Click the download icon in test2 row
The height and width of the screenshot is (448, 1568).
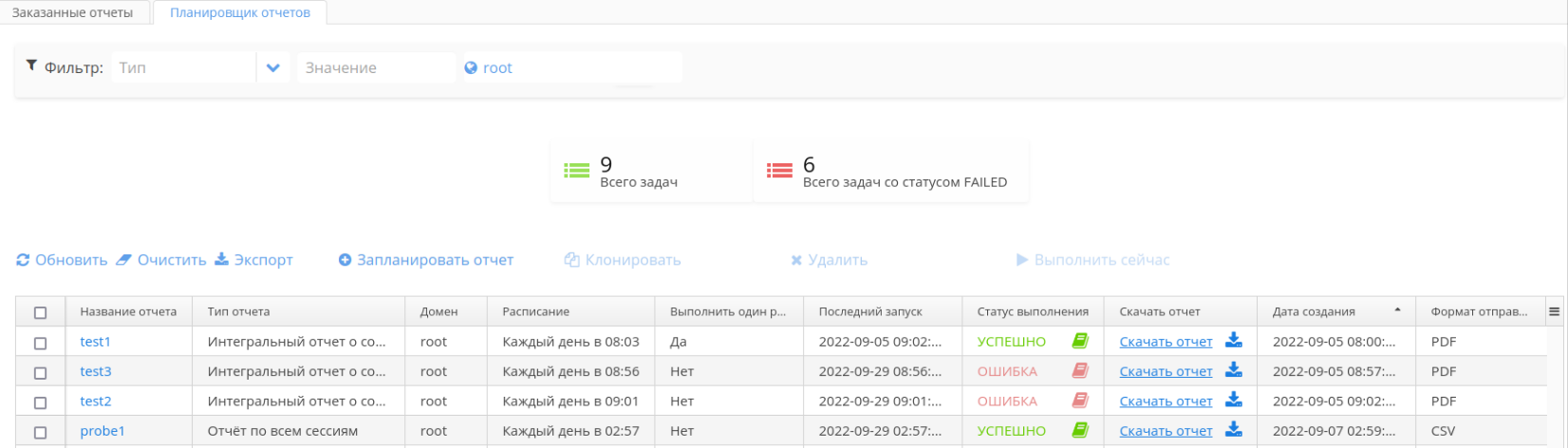point(1233,401)
